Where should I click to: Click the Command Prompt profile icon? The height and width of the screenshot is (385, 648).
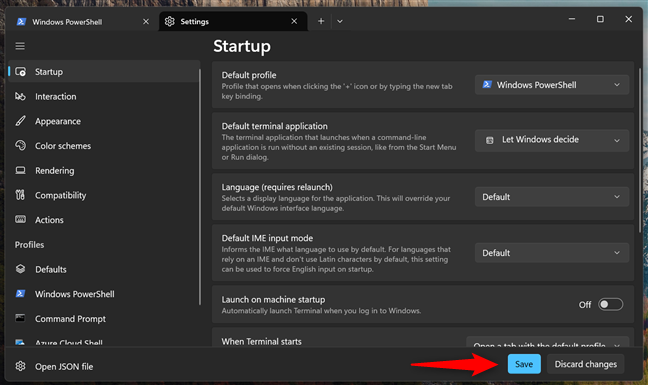[20, 318]
